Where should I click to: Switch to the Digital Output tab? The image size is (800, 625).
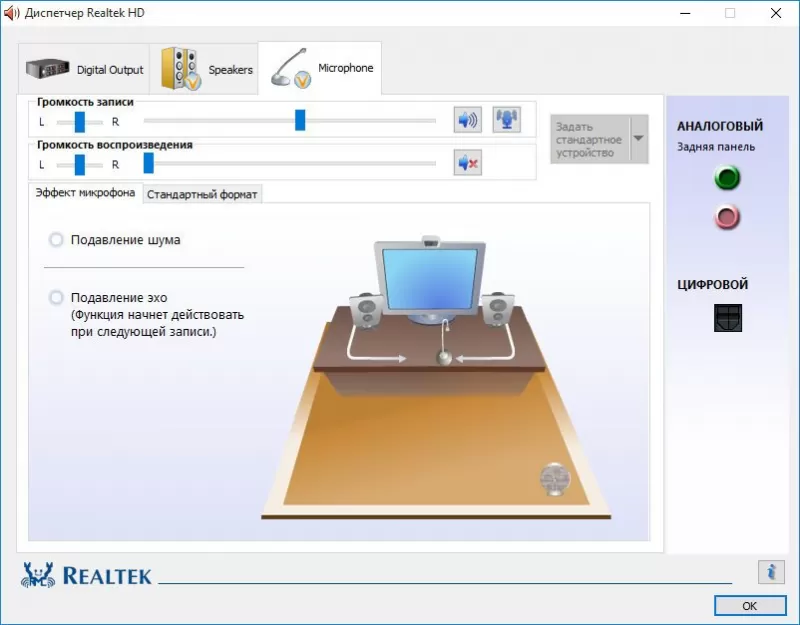[84, 69]
